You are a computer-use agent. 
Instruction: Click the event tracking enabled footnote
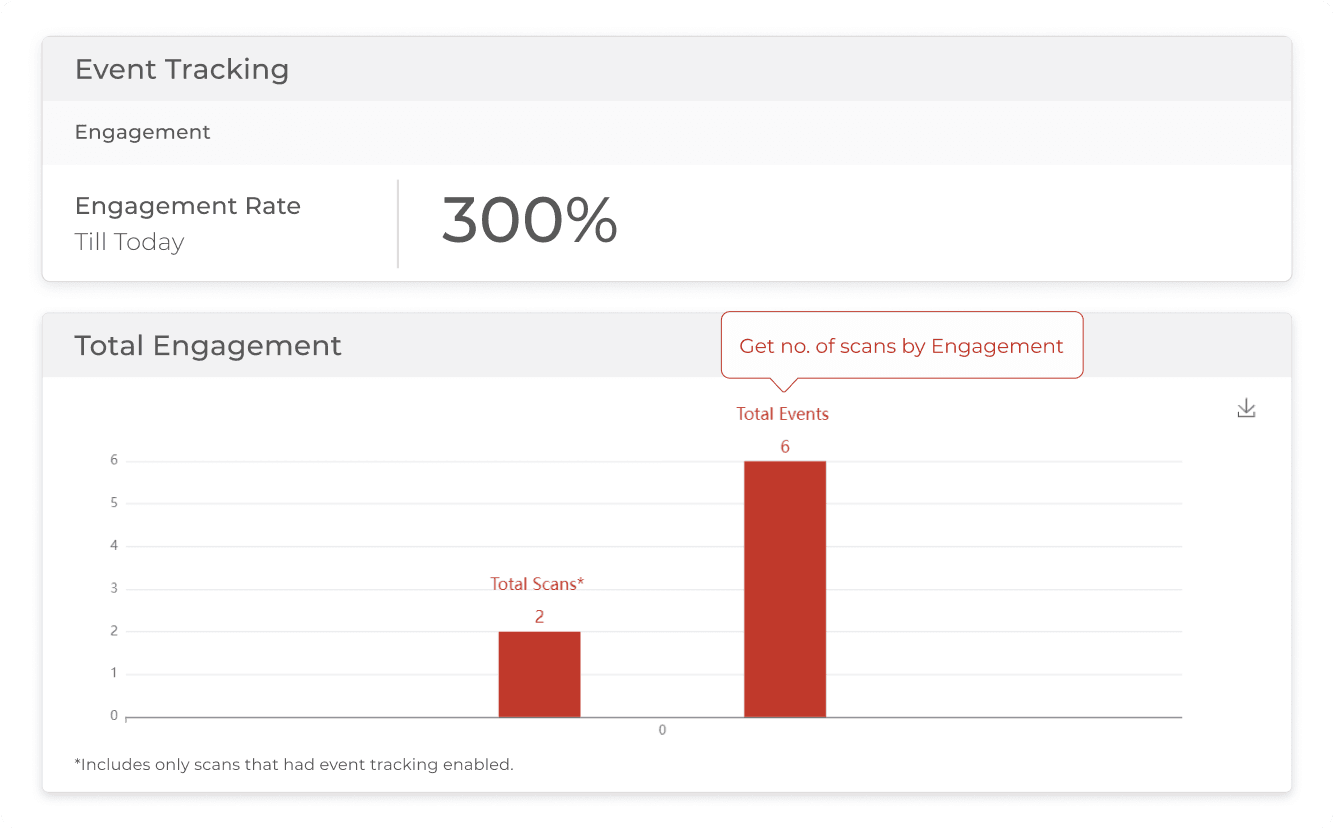point(294,765)
